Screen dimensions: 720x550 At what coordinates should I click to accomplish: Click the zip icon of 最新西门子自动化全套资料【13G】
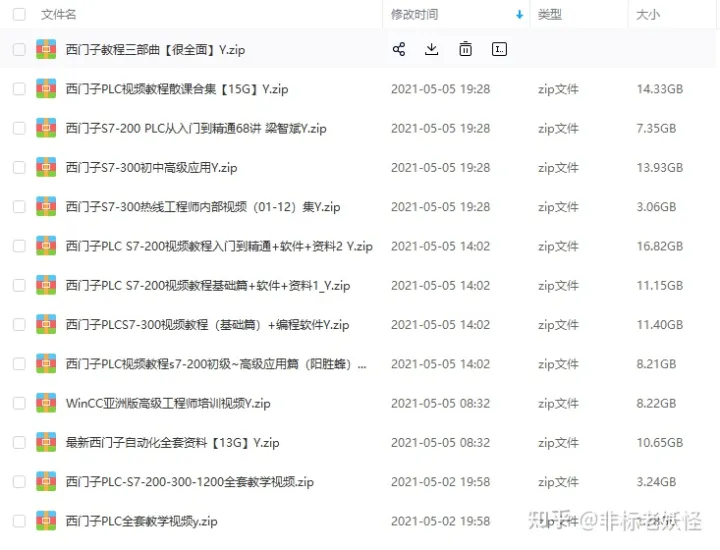(x=46, y=443)
